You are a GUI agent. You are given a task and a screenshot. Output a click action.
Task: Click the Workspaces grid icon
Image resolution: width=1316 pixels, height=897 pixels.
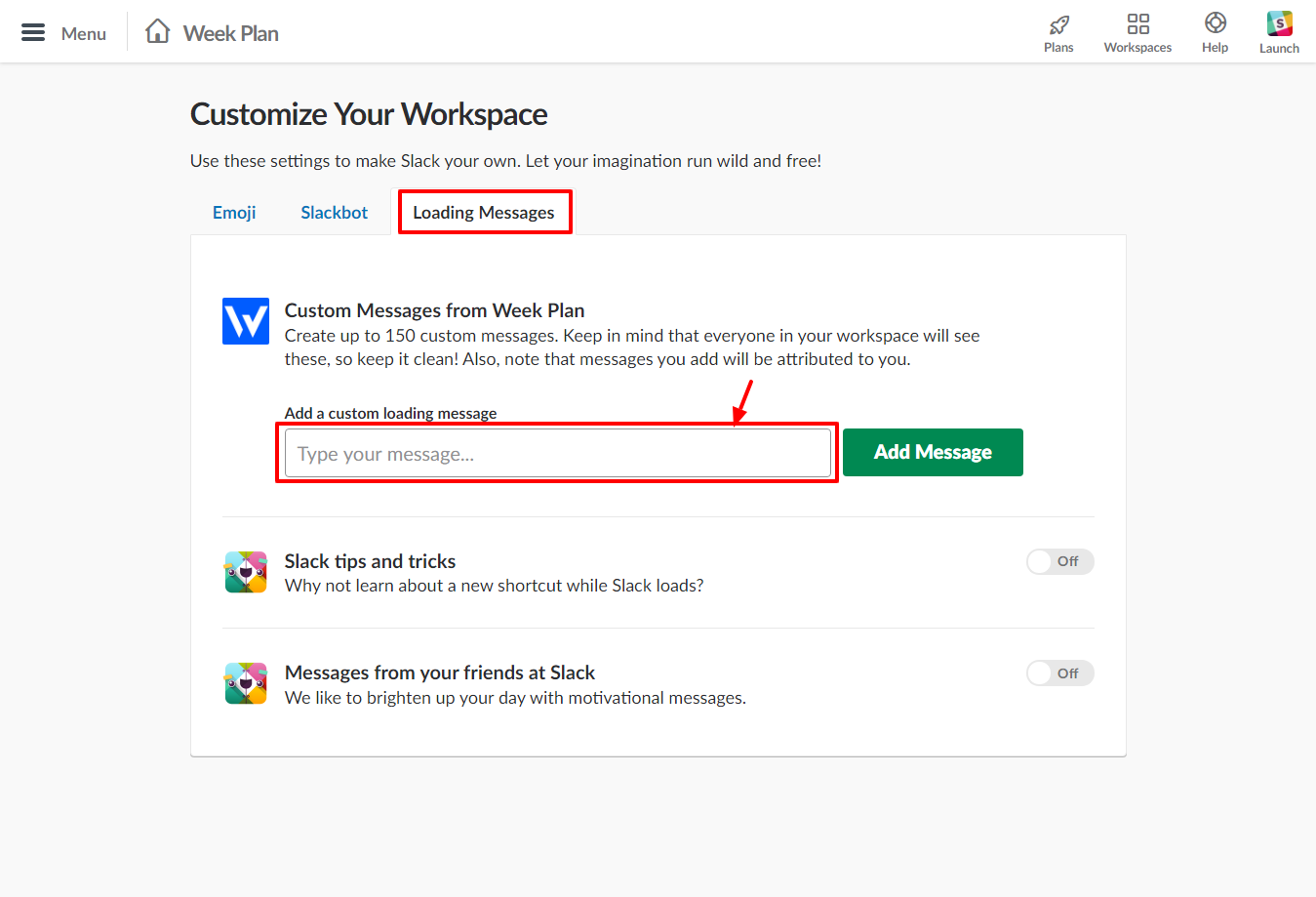(1137, 24)
